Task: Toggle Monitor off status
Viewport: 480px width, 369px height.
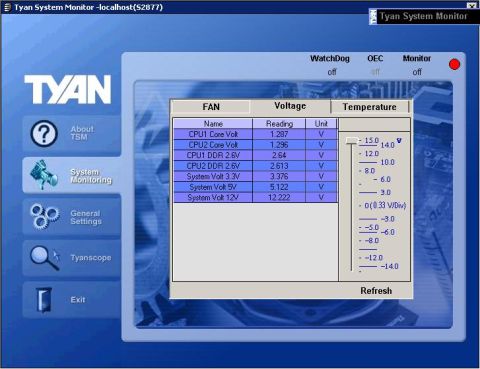Action: 417,72
